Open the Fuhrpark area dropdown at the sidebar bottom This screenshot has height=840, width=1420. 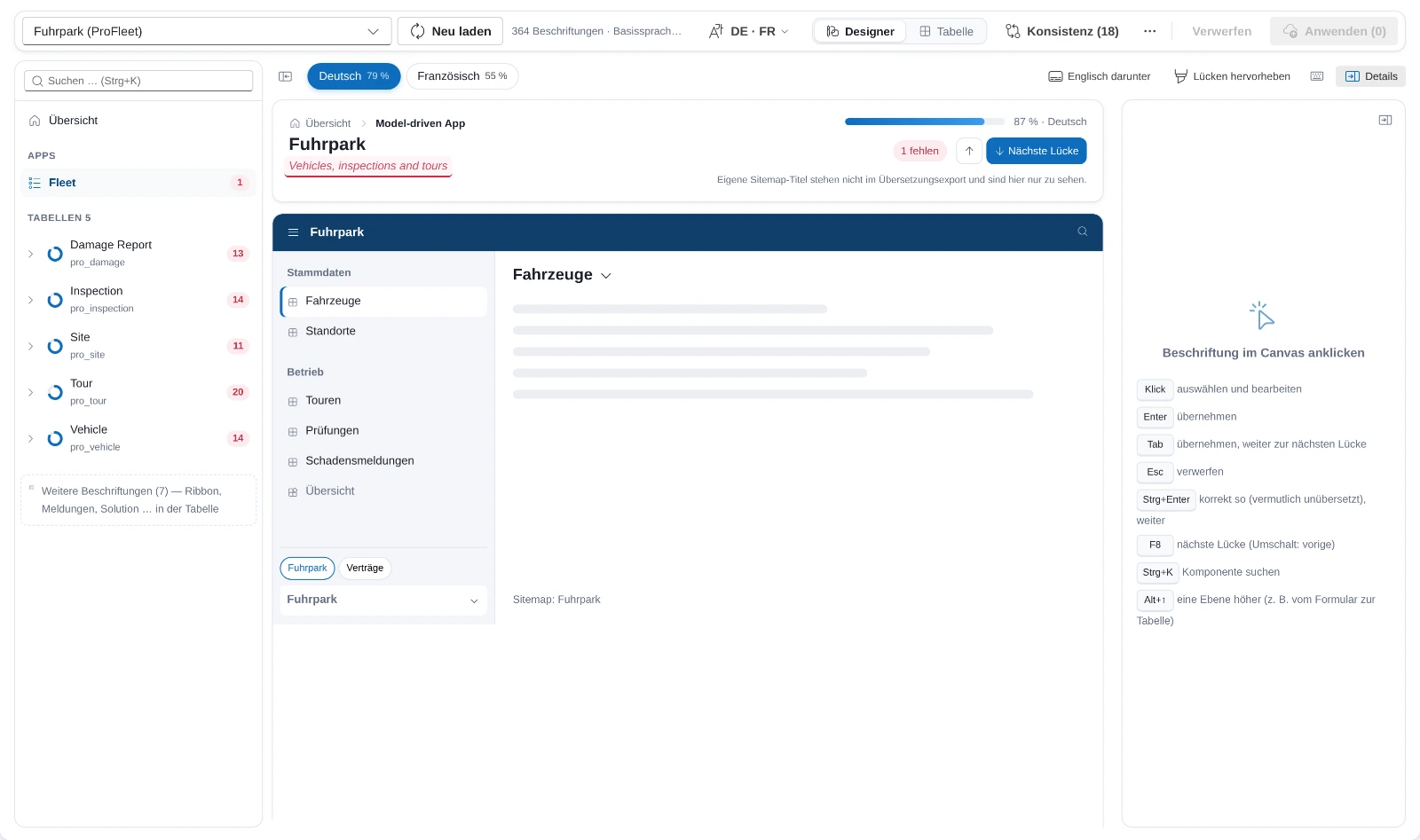pos(383,600)
